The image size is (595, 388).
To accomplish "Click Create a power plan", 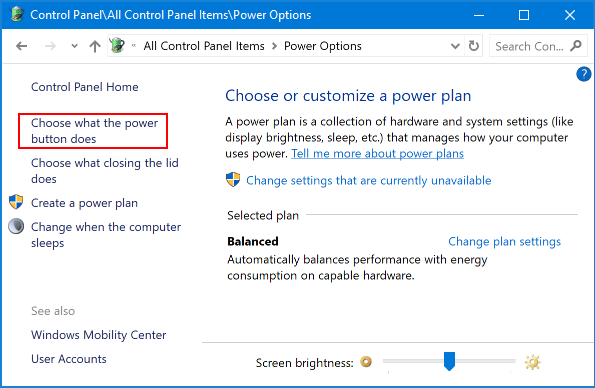I will click(x=84, y=203).
